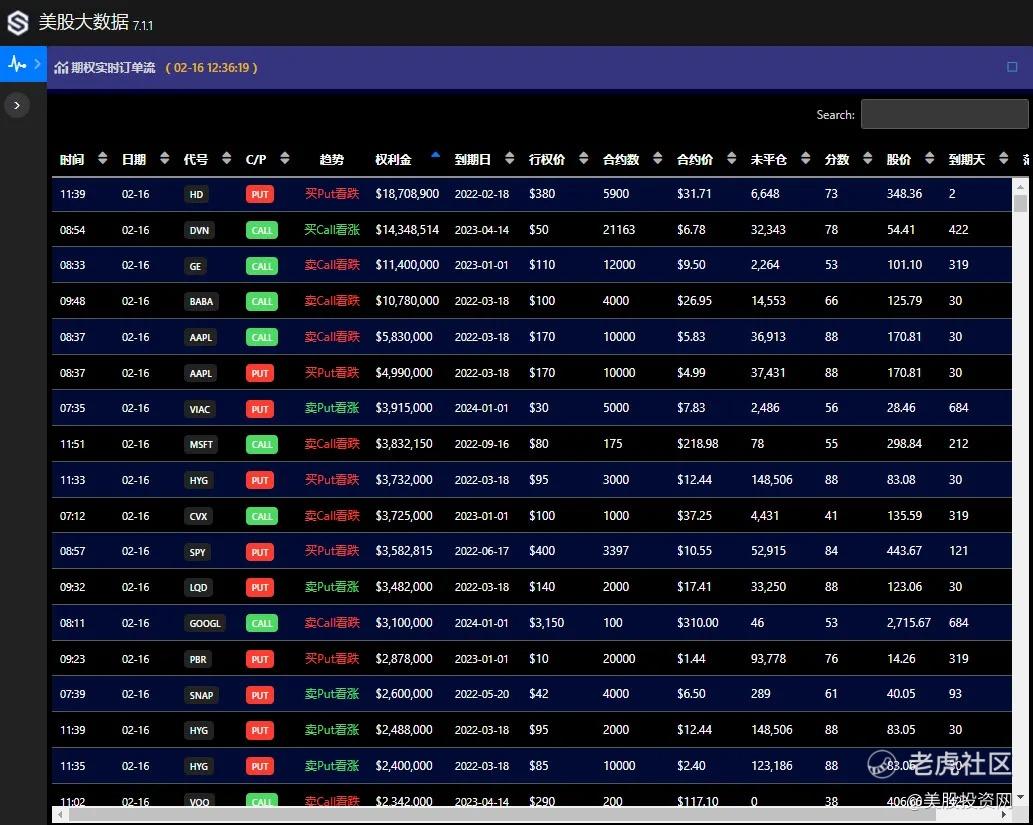Click the PUT tag in the LQD row
The height and width of the screenshot is (825, 1033).
260,588
